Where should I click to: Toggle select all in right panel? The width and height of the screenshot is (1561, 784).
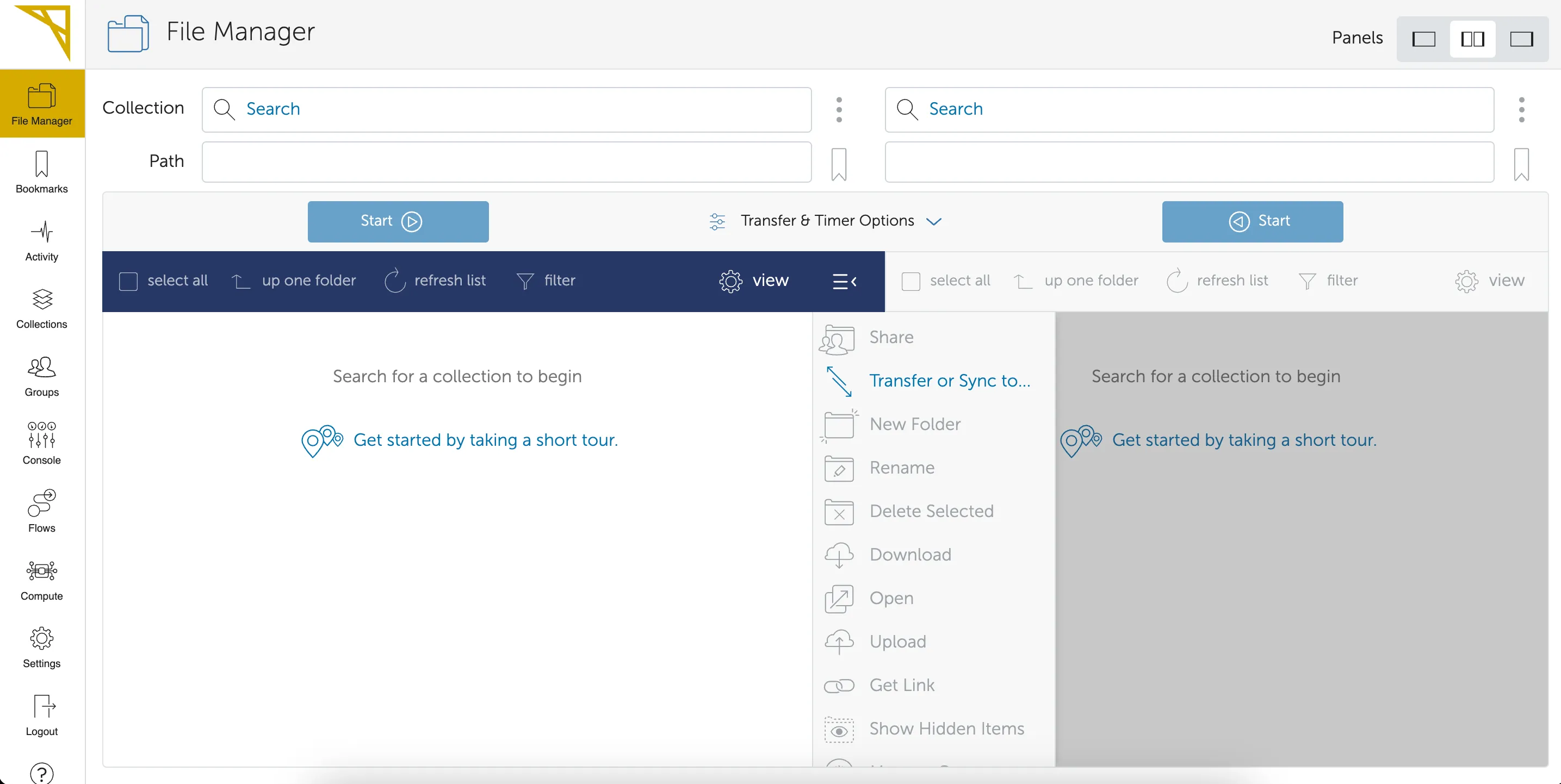(x=911, y=281)
